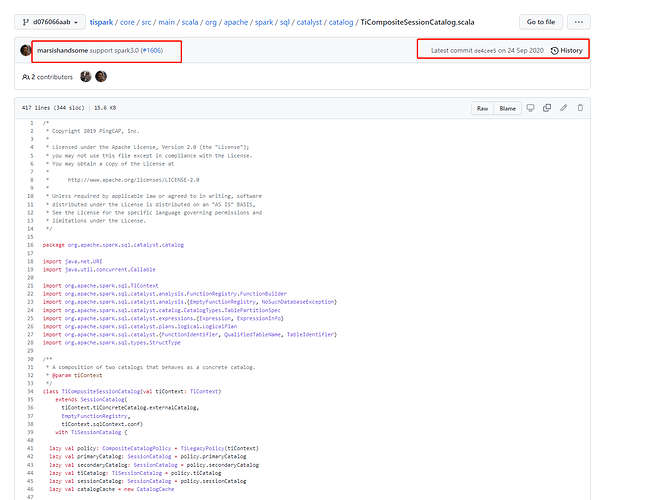Click the open in desktop icon
This screenshot has width=659, height=500.
(x=530, y=108)
